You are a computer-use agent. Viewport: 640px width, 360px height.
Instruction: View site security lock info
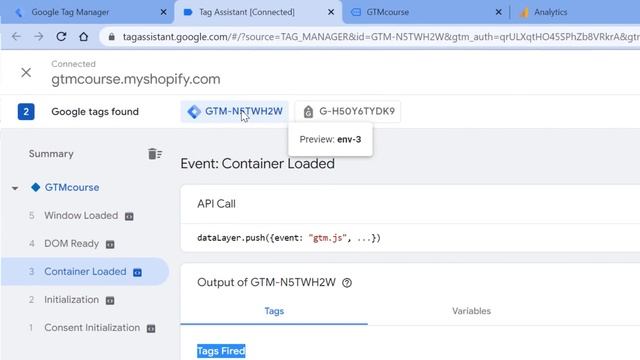coord(111,37)
